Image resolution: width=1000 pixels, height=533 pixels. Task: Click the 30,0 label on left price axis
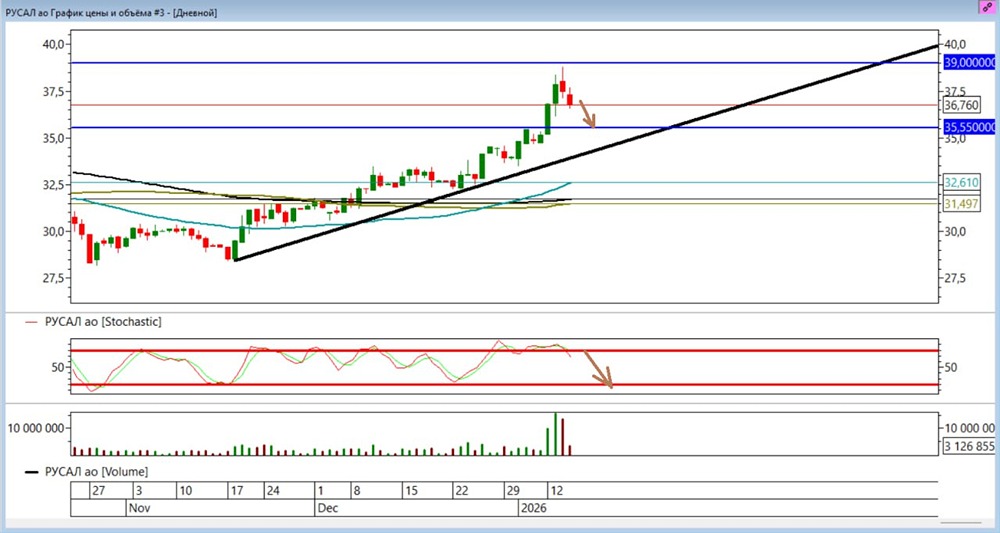[53, 232]
